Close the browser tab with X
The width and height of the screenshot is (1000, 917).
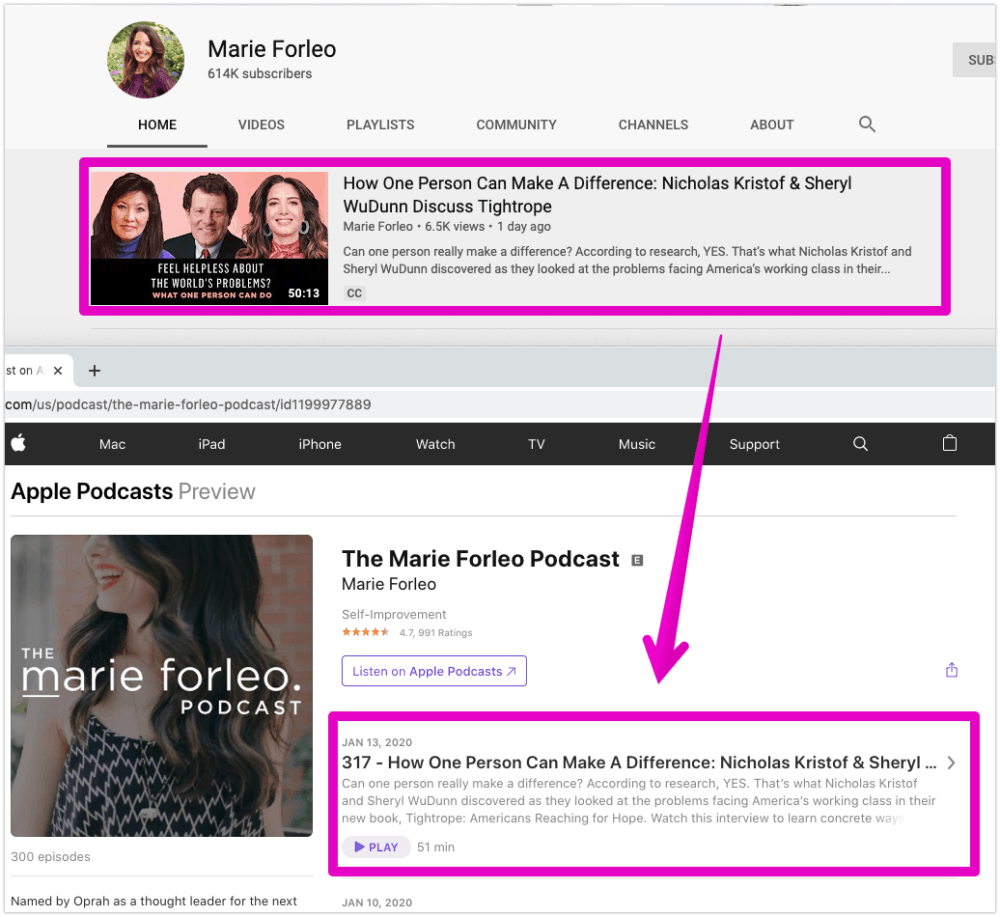pos(58,370)
